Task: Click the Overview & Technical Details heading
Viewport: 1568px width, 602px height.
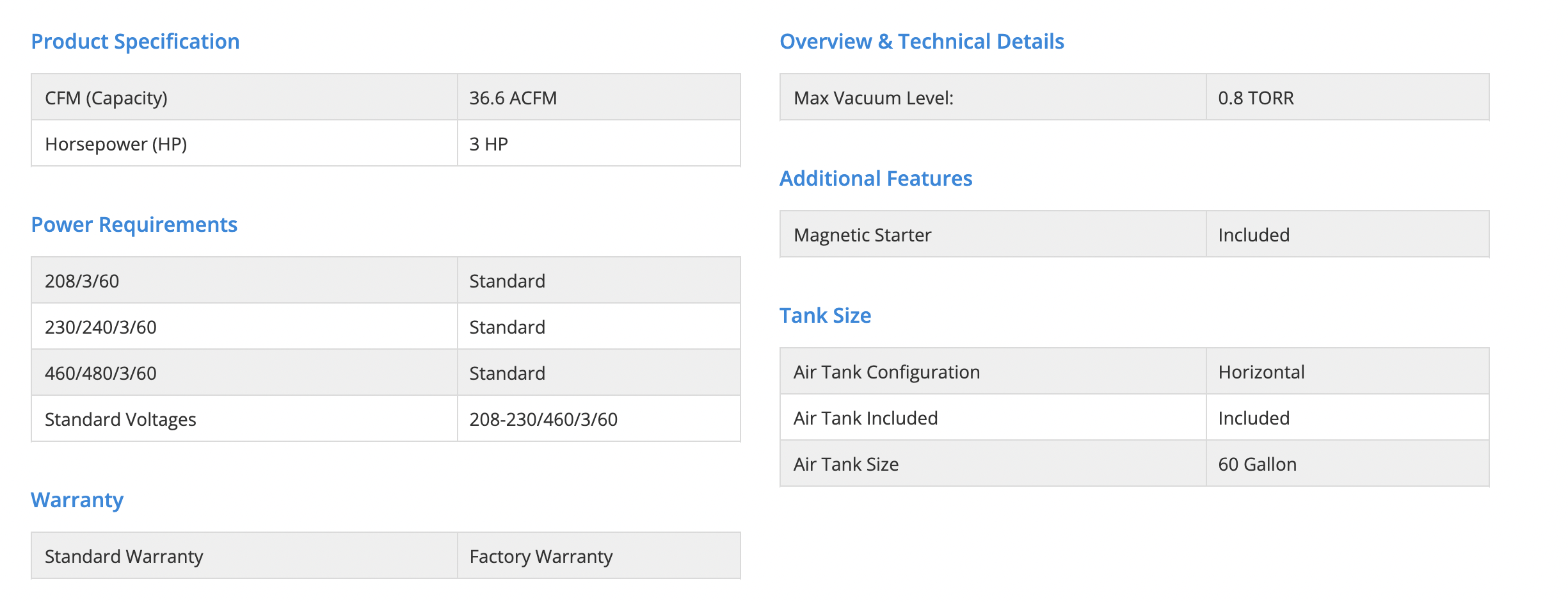Action: [922, 42]
